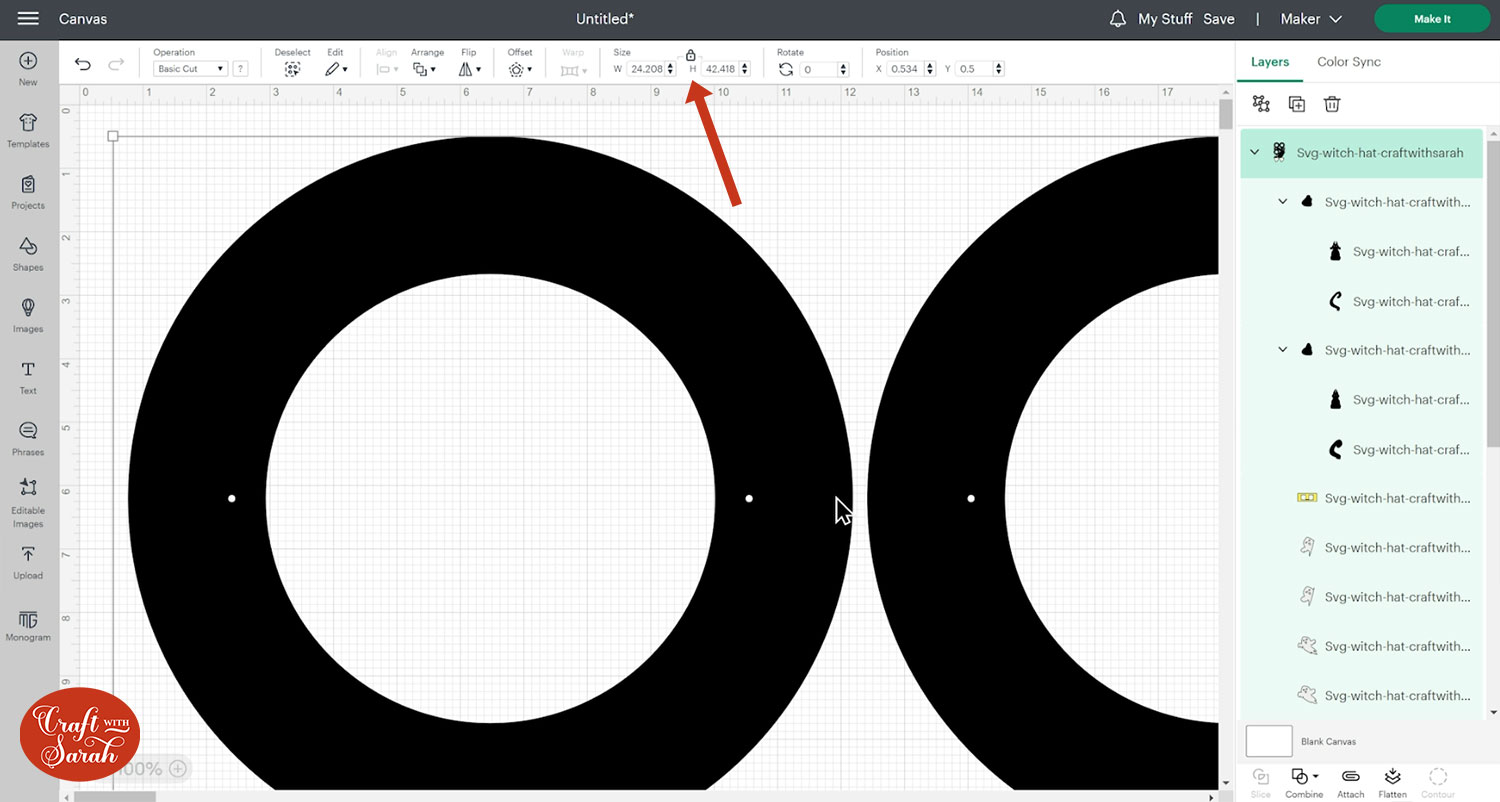Screen dimensions: 1500x802
Task: Open the Images library
Action: (28, 315)
